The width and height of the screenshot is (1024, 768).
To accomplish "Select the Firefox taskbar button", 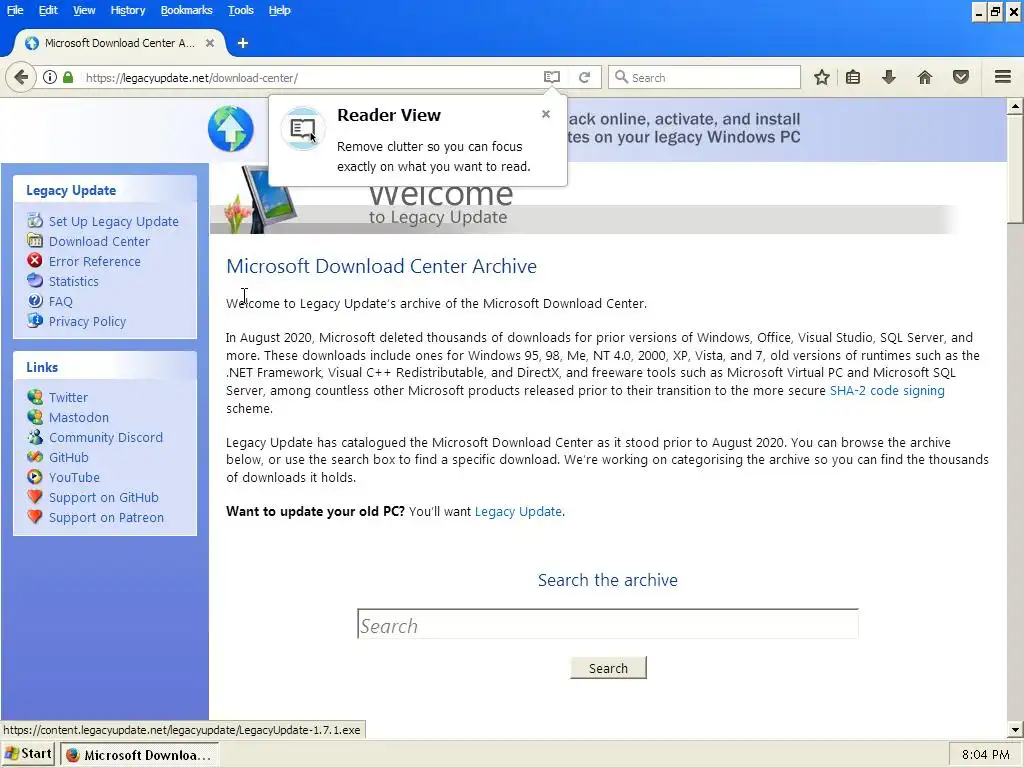I will coord(139,755).
